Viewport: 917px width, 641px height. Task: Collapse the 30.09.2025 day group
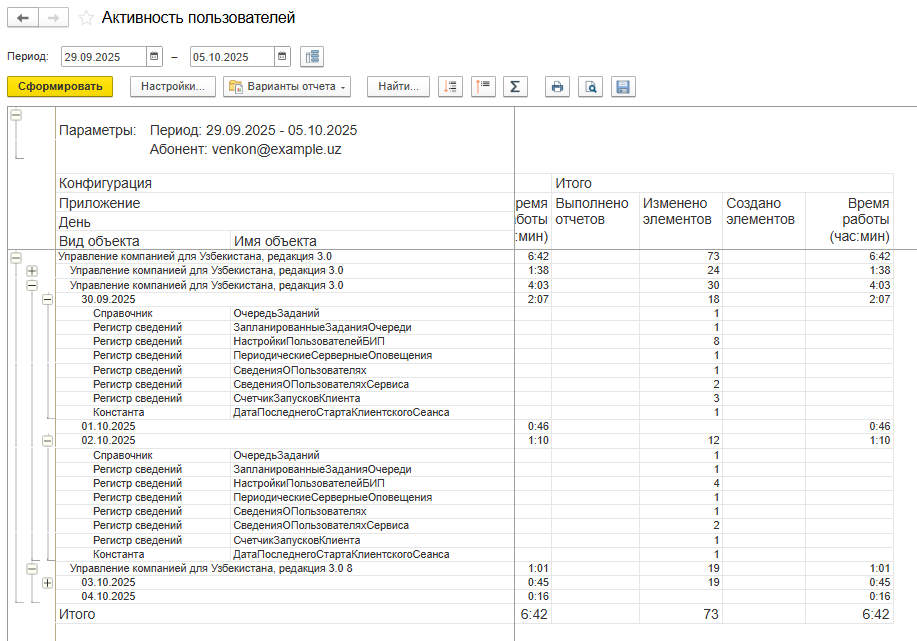(47, 299)
